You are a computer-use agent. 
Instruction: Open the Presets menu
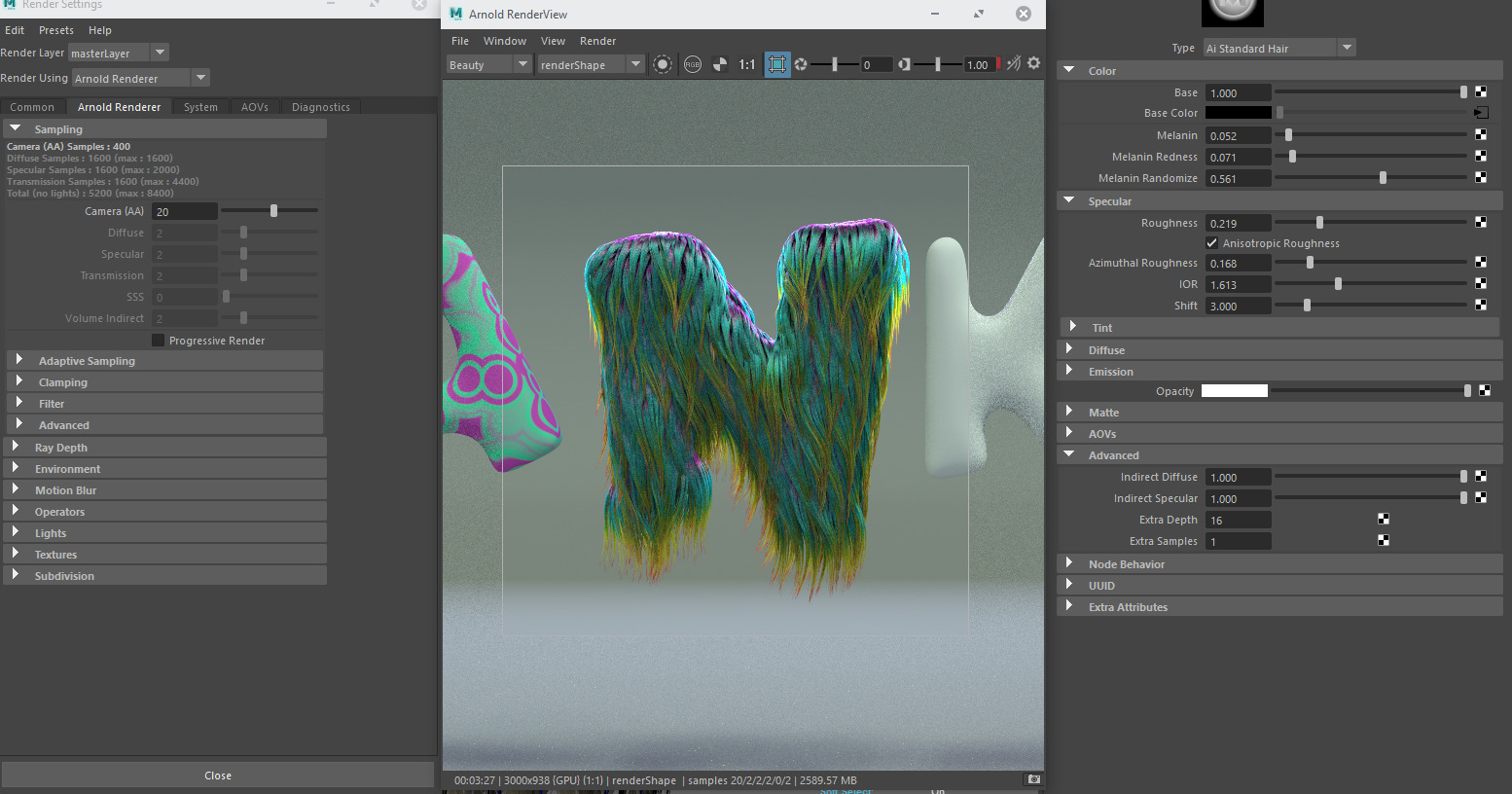[56, 30]
